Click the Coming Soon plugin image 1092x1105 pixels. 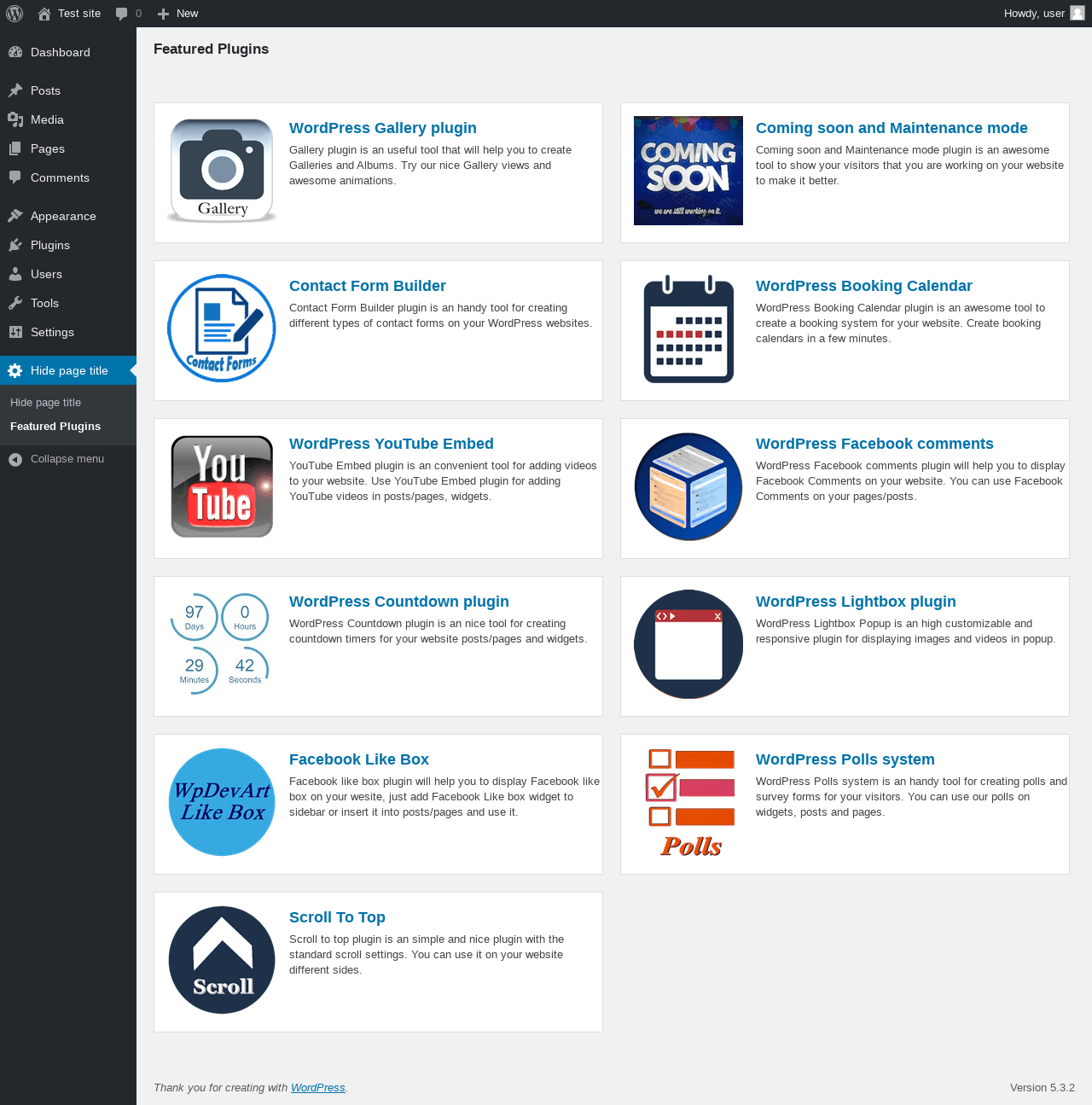(688, 171)
